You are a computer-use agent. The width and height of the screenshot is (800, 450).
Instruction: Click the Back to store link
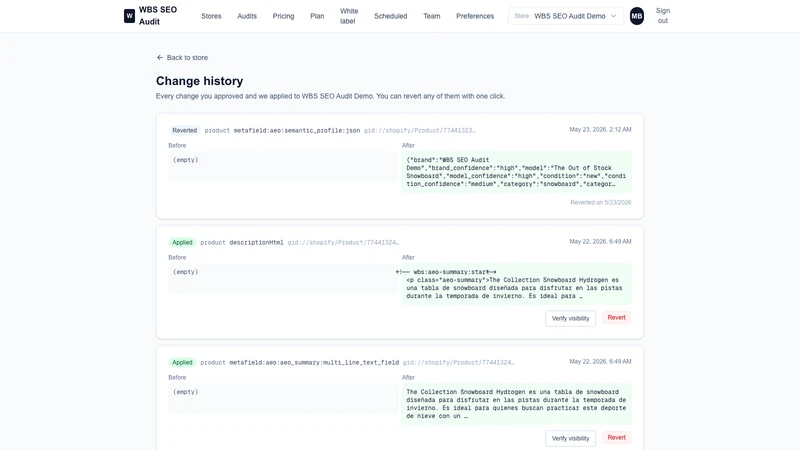(x=182, y=58)
